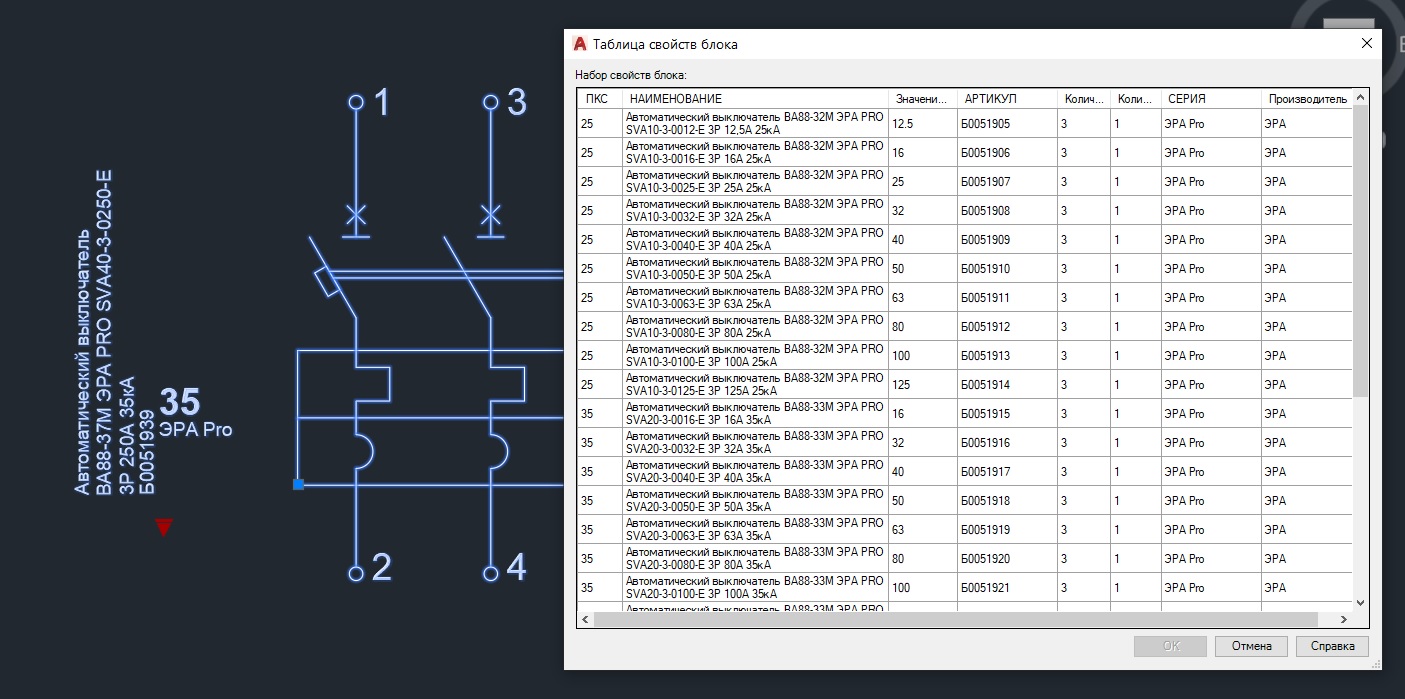Select the cell Б0051907
1405x699 pixels.
tap(1007, 182)
